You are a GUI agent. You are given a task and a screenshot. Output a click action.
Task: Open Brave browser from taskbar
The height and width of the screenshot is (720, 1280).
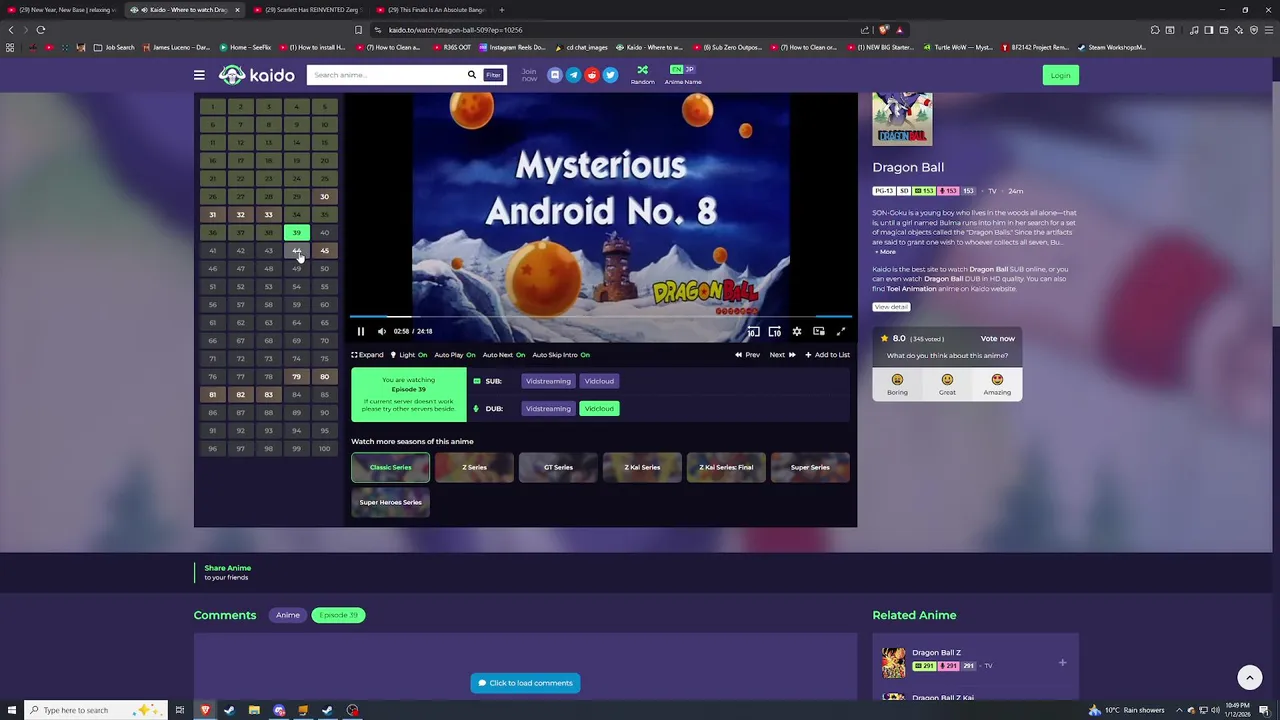click(205, 710)
